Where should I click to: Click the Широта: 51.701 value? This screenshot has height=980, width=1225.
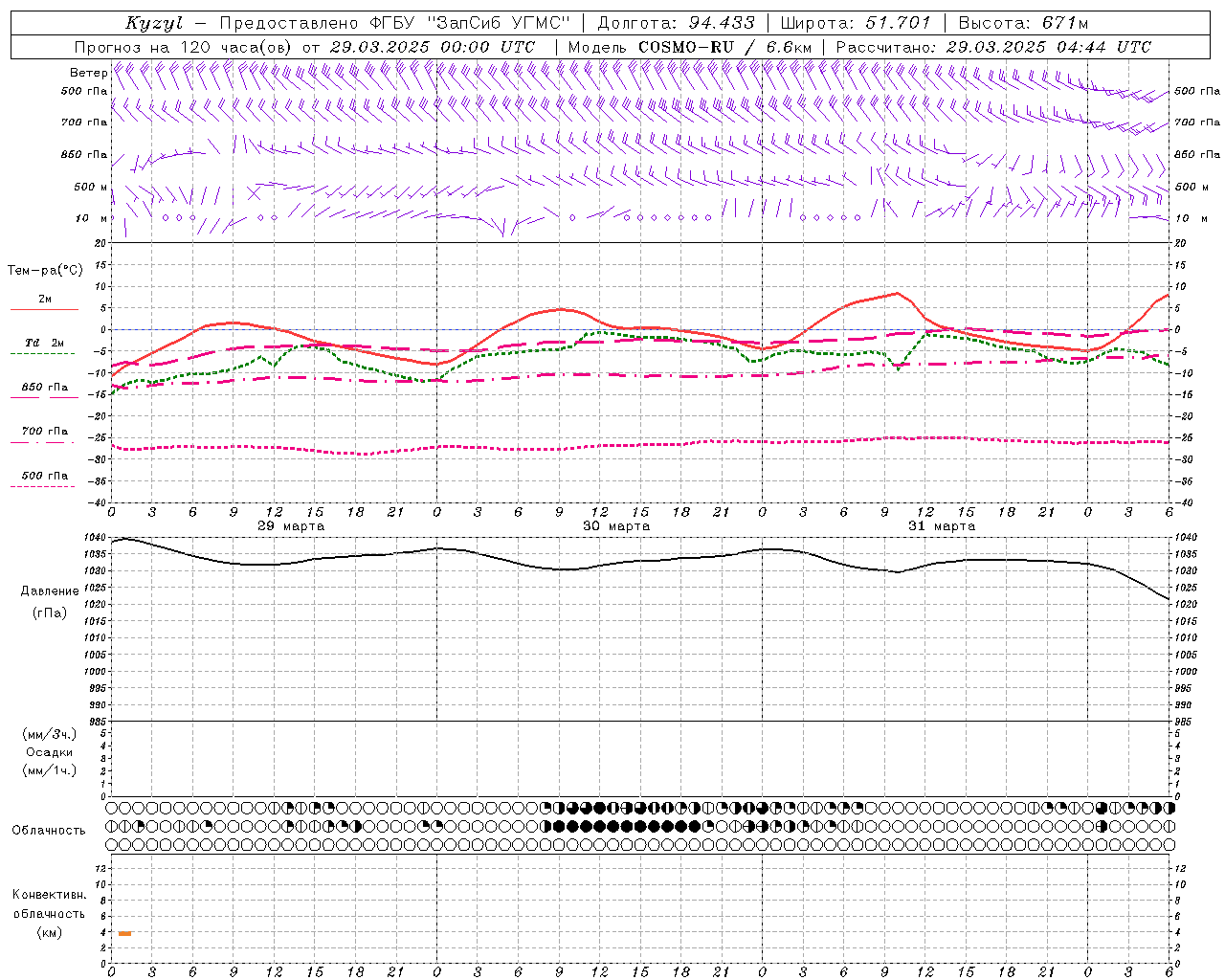(x=856, y=23)
